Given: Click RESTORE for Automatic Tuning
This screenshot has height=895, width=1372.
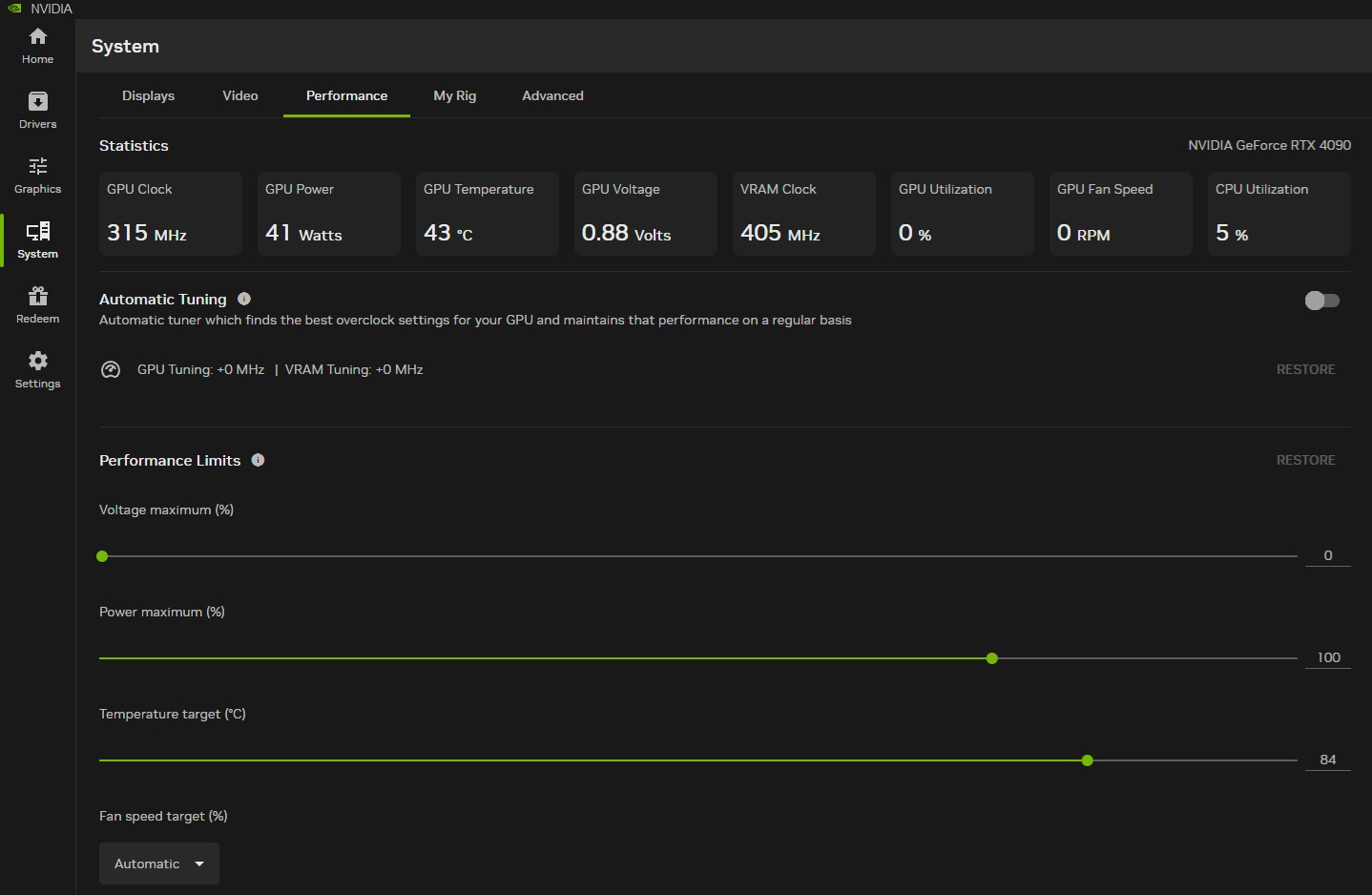Looking at the screenshot, I should [1306, 369].
